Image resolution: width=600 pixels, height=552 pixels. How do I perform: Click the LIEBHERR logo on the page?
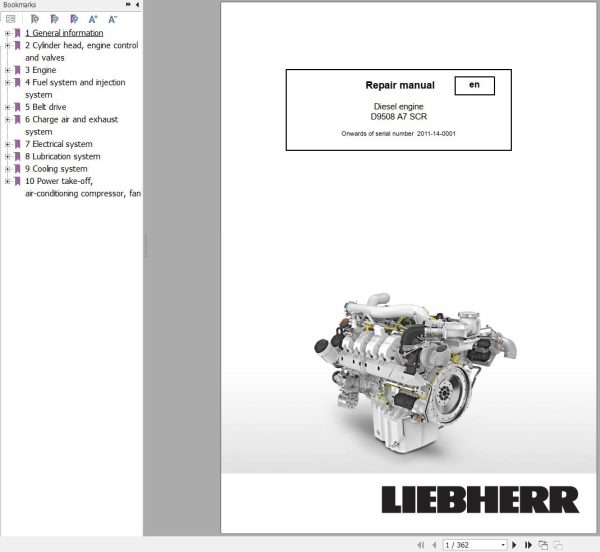tap(480, 499)
